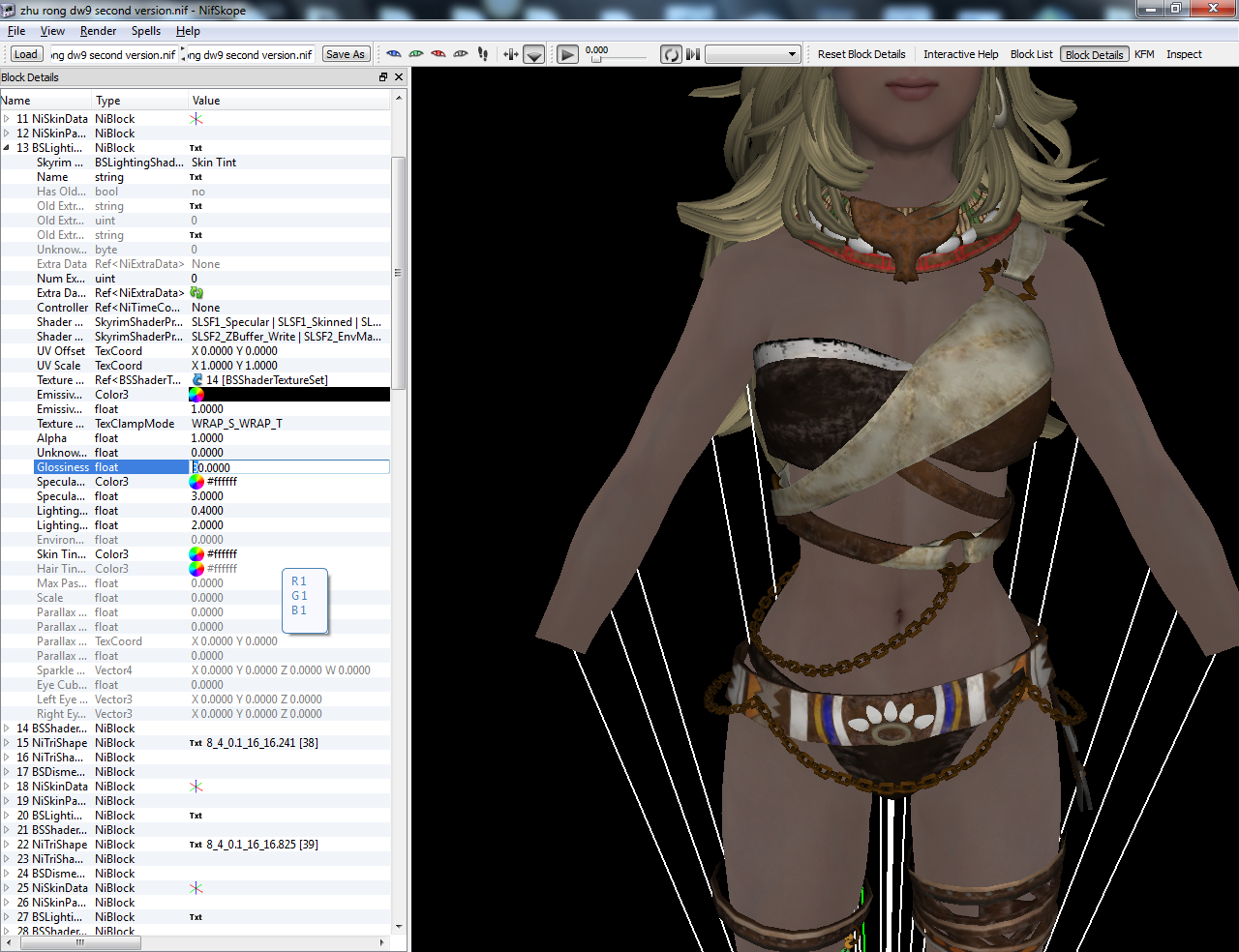This screenshot has width=1239, height=952.
Task: Click the save file path field
Action: 251,55
